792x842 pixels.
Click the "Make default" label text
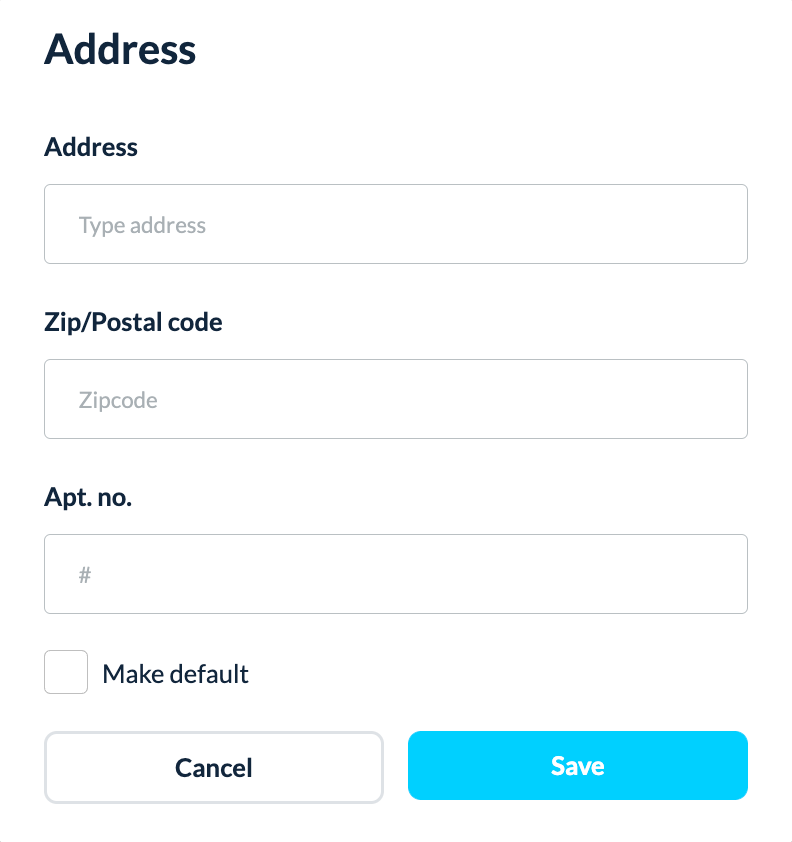pos(175,674)
